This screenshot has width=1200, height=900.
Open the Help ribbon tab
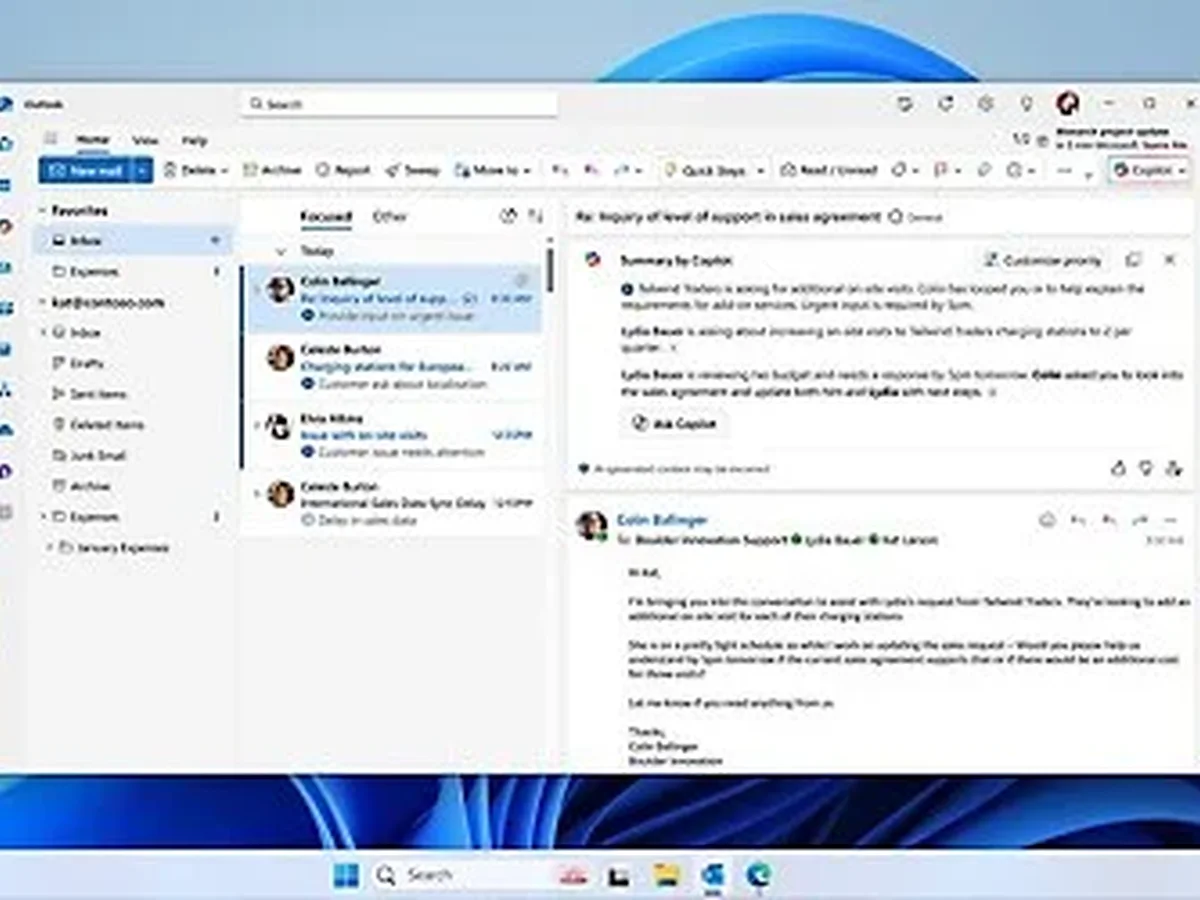[x=194, y=140]
